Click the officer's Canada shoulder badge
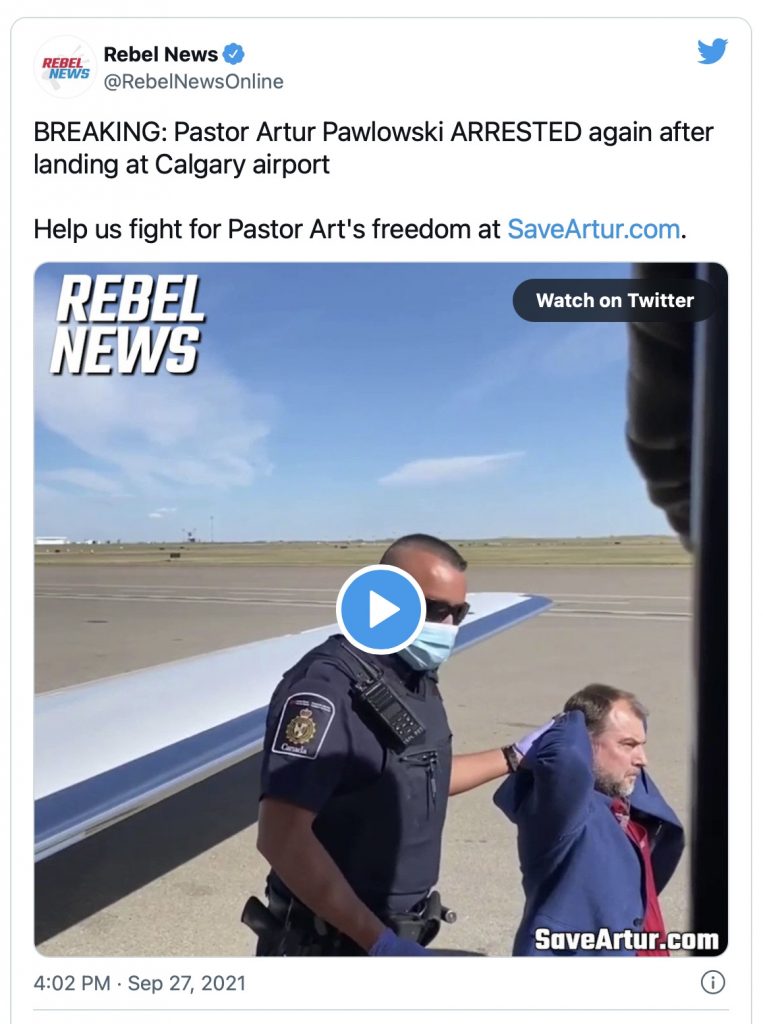763x1024 pixels. [302, 725]
